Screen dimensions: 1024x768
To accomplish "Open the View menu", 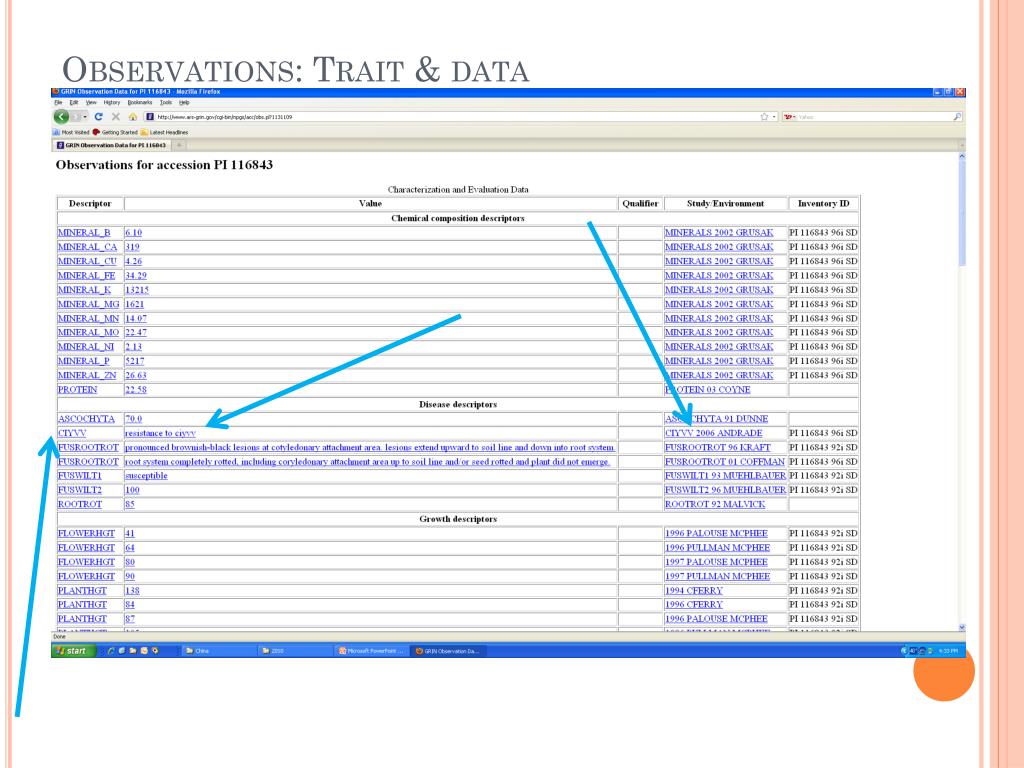I will click(91, 103).
